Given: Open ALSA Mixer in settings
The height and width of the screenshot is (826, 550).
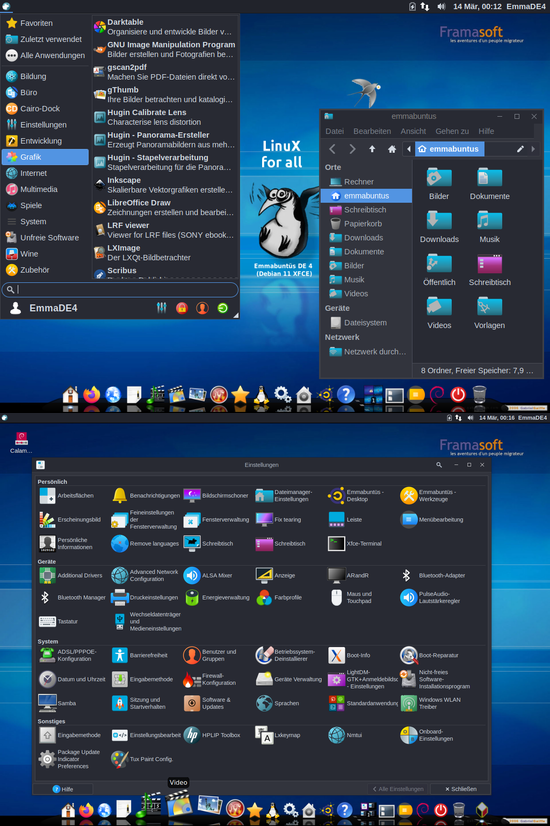Looking at the screenshot, I should pos(208,575).
